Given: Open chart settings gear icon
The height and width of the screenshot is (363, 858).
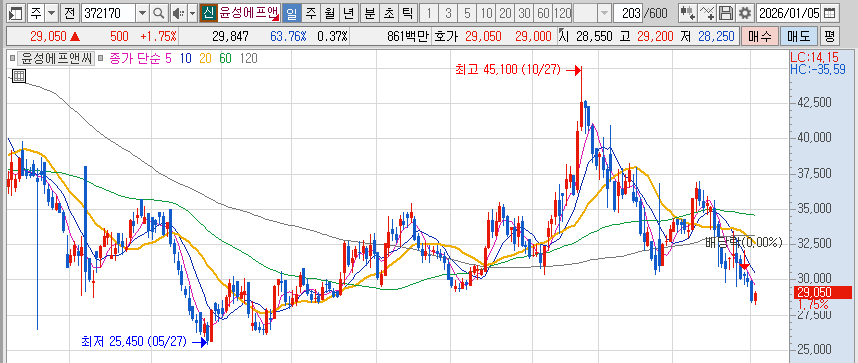Looking at the screenshot, I should tap(744, 13).
